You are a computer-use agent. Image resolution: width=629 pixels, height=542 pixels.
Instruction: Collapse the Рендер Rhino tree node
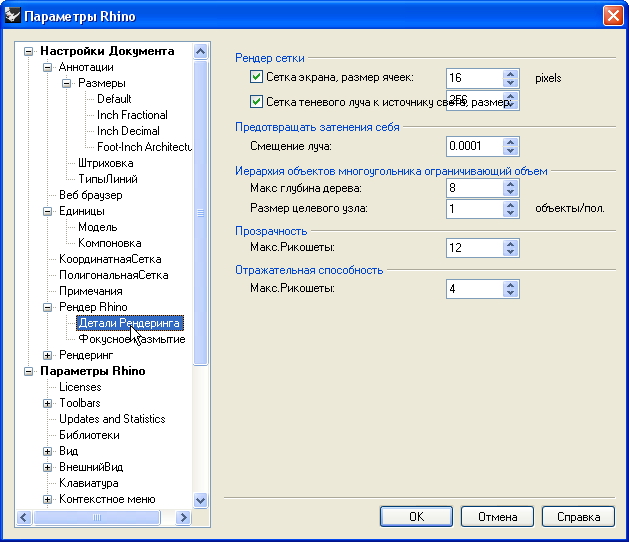pyautogui.click(x=47, y=307)
